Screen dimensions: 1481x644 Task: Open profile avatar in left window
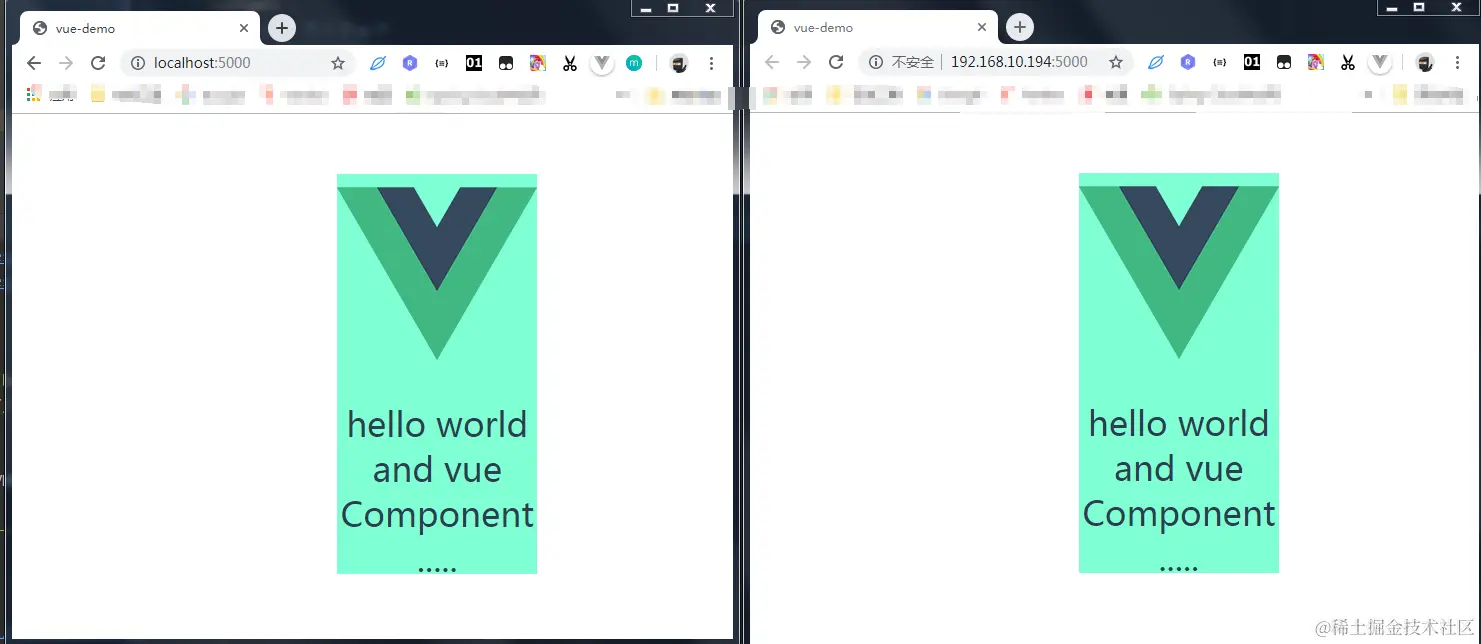pyautogui.click(x=679, y=63)
